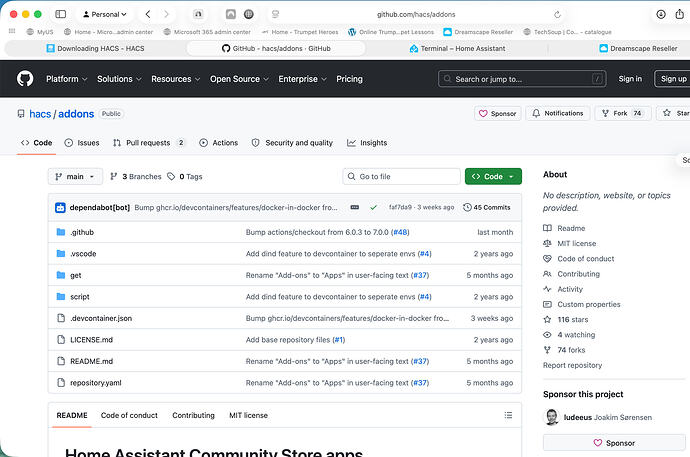Click in Search or jump to field
The height and width of the screenshot is (457, 690).
(x=522, y=79)
